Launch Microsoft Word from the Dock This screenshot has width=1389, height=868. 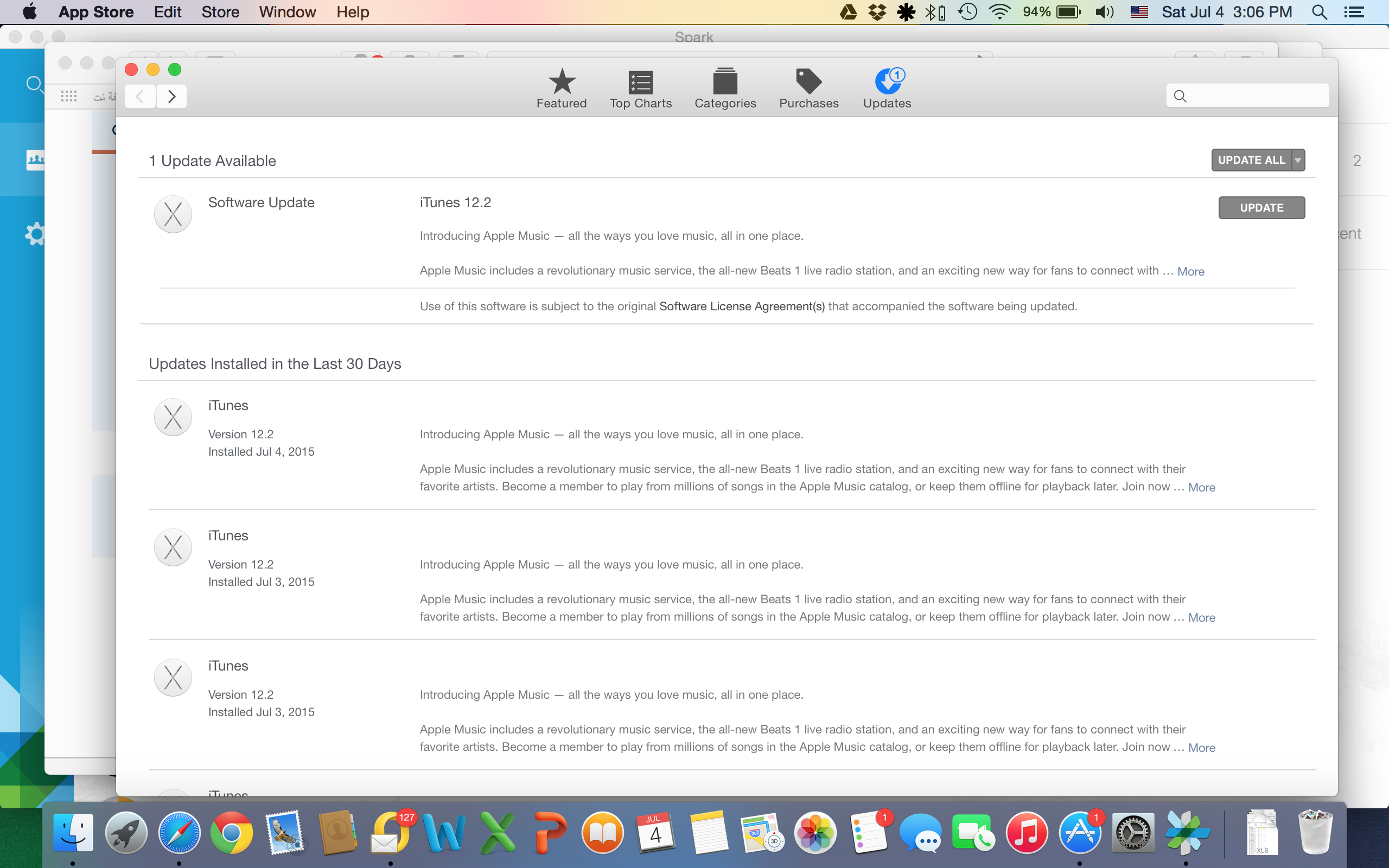(444, 832)
